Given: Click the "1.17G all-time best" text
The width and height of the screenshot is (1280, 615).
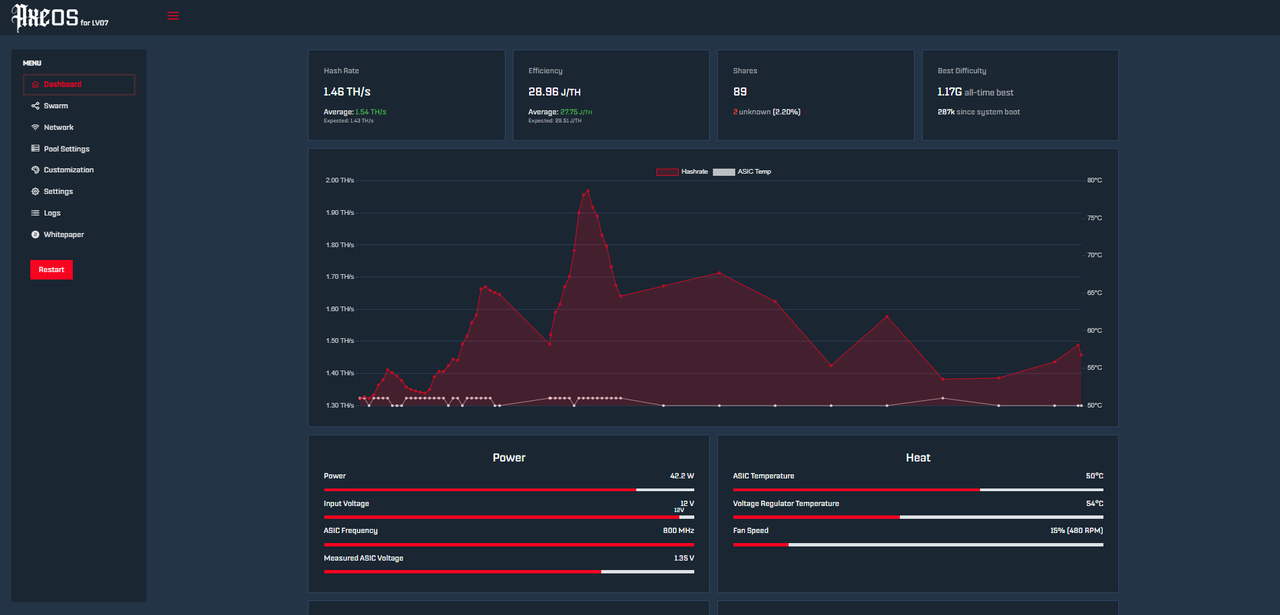Looking at the screenshot, I should (975, 92).
